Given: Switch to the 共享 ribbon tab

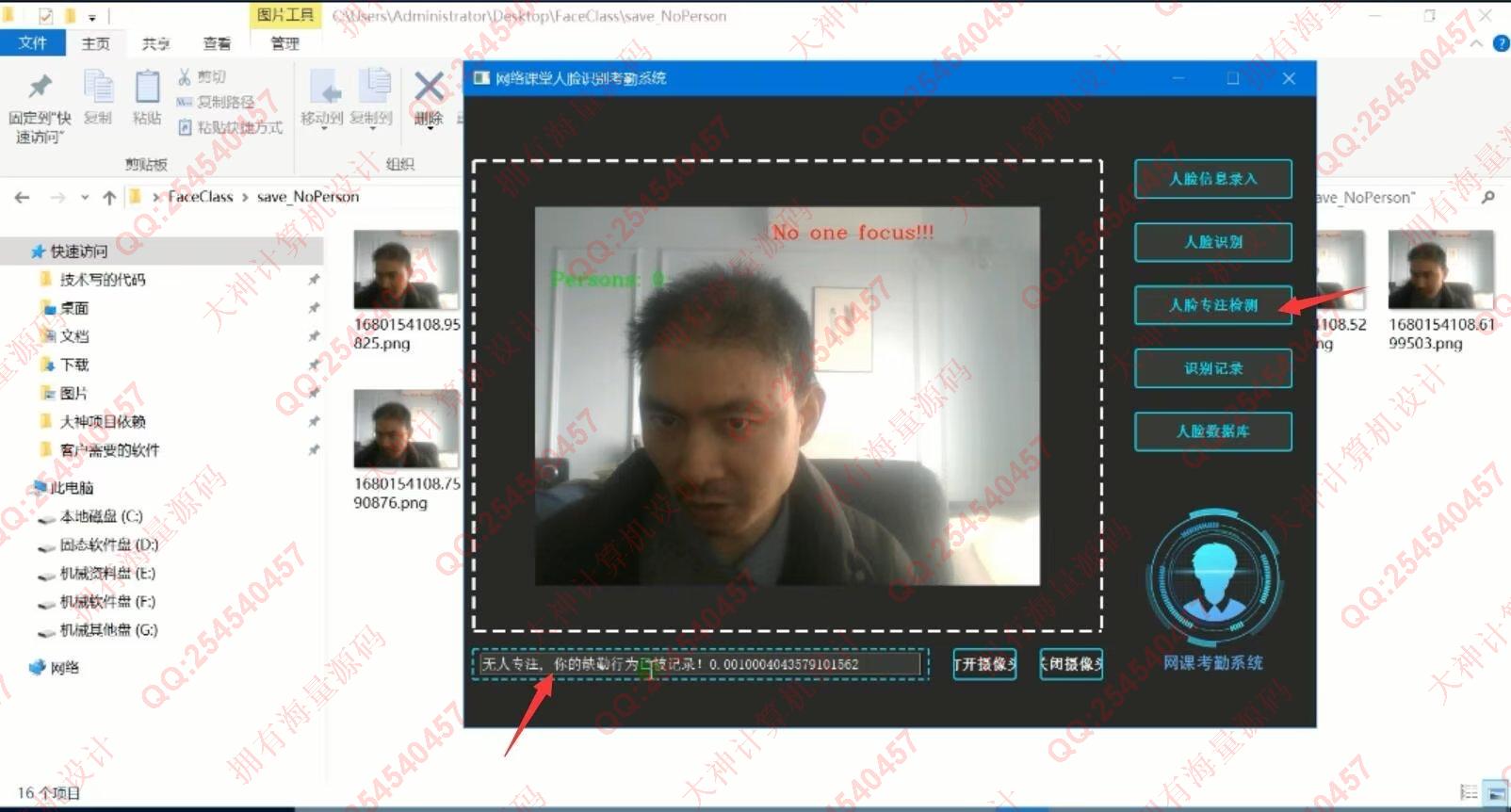Looking at the screenshot, I should [x=155, y=43].
